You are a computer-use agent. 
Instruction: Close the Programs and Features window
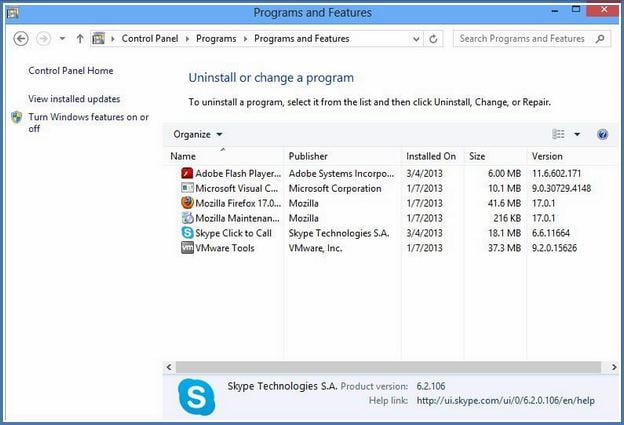click(x=604, y=10)
